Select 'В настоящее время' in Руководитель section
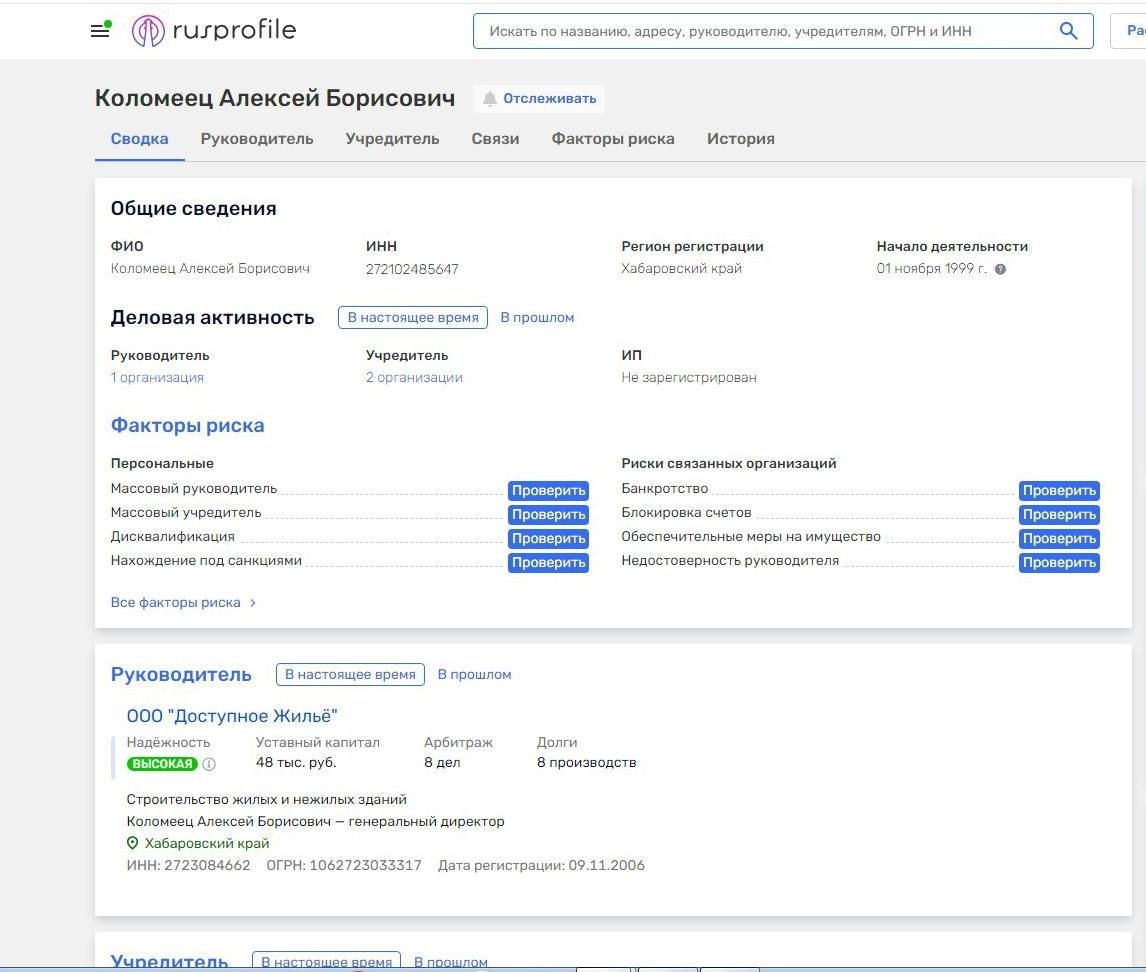The height and width of the screenshot is (972, 1146). point(350,675)
